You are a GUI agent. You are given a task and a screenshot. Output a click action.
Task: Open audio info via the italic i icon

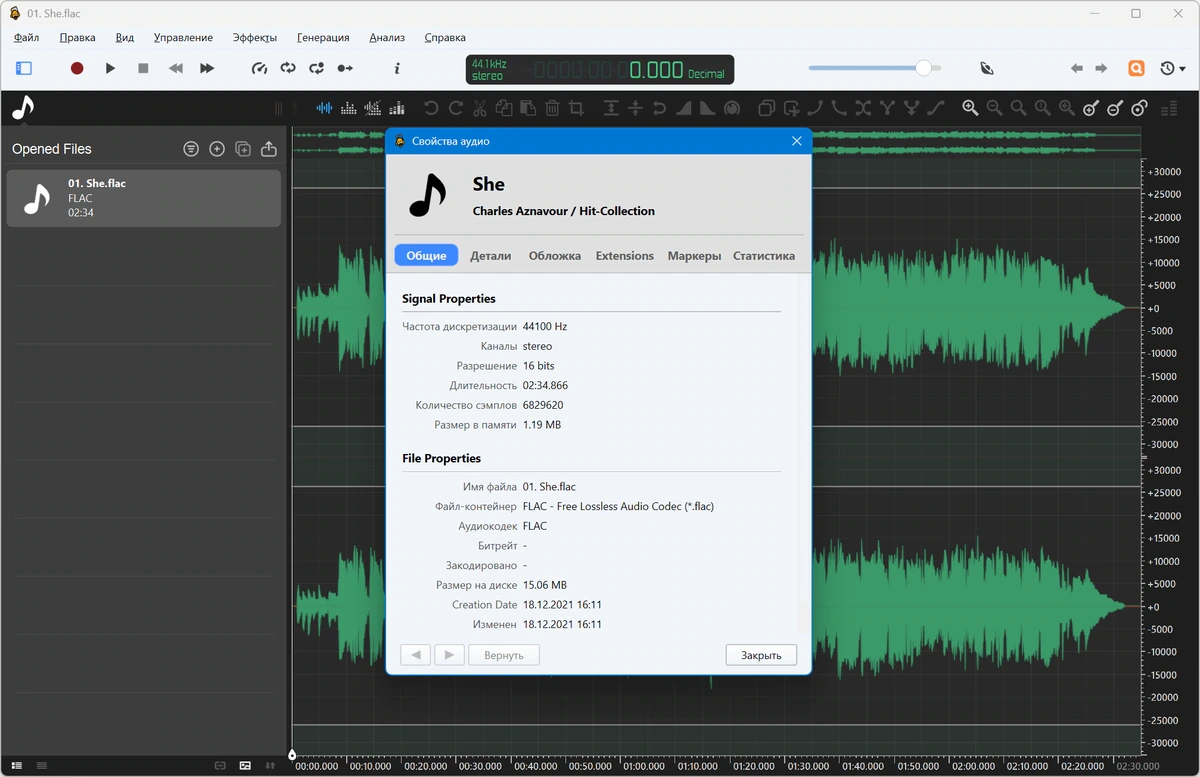click(398, 68)
